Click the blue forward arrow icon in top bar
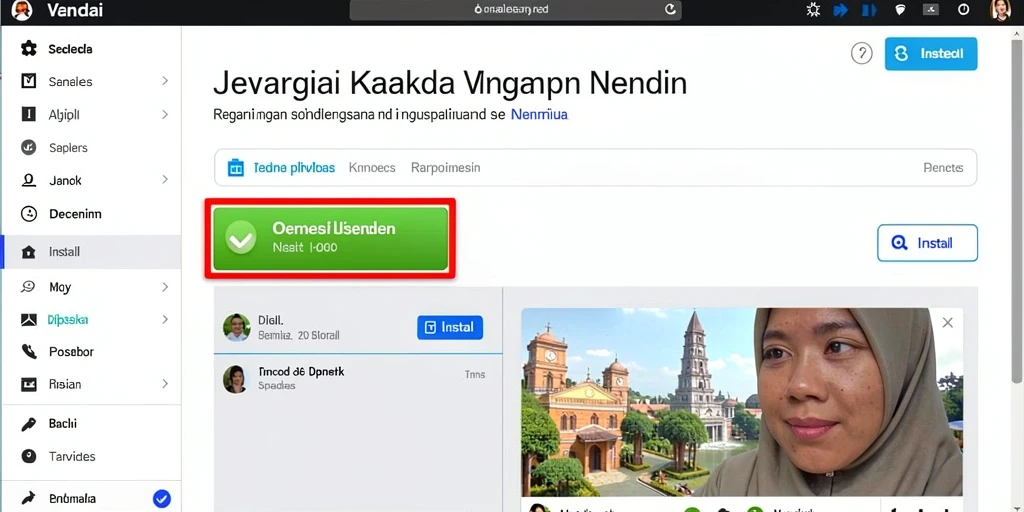 [x=841, y=10]
